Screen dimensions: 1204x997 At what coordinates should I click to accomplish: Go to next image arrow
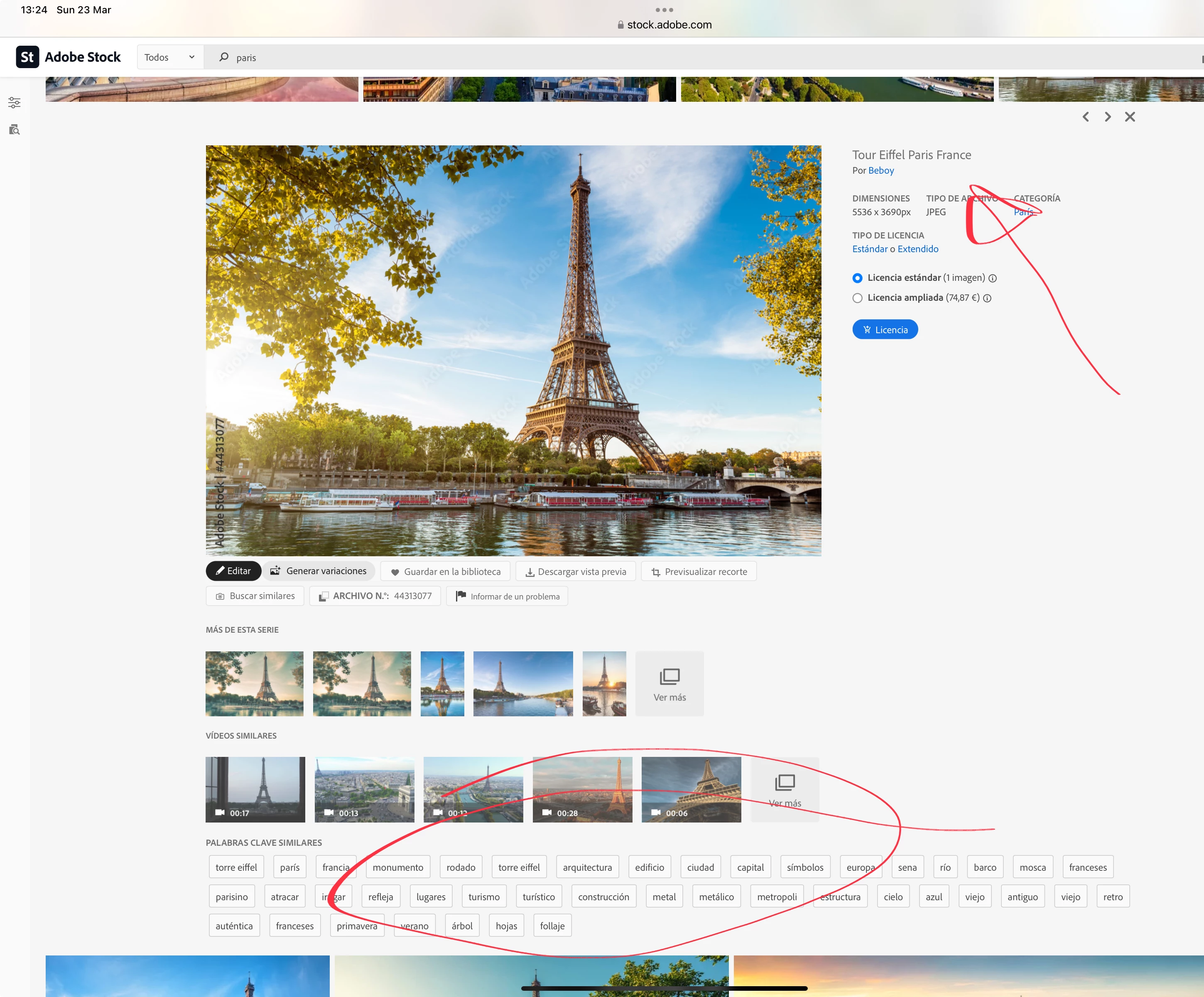1108,117
